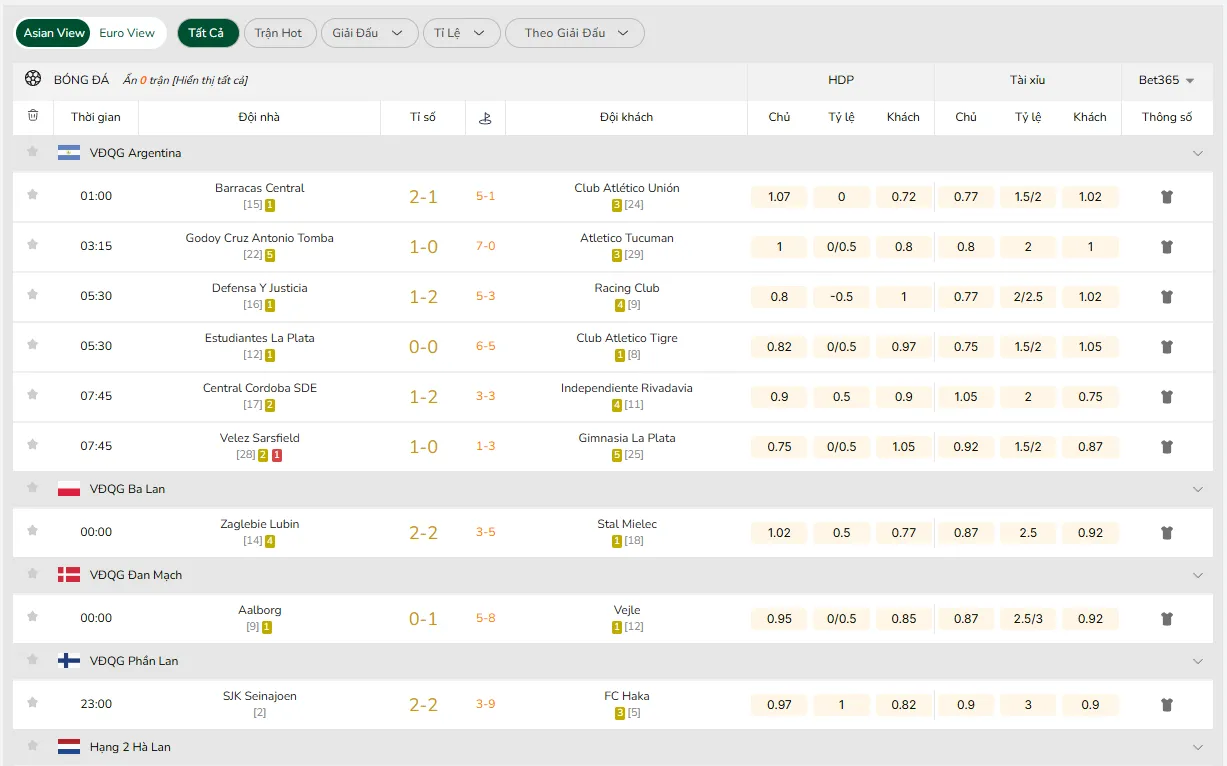Open Stal Mielec team link
Screen dimensions: 1227x766
pos(627,524)
